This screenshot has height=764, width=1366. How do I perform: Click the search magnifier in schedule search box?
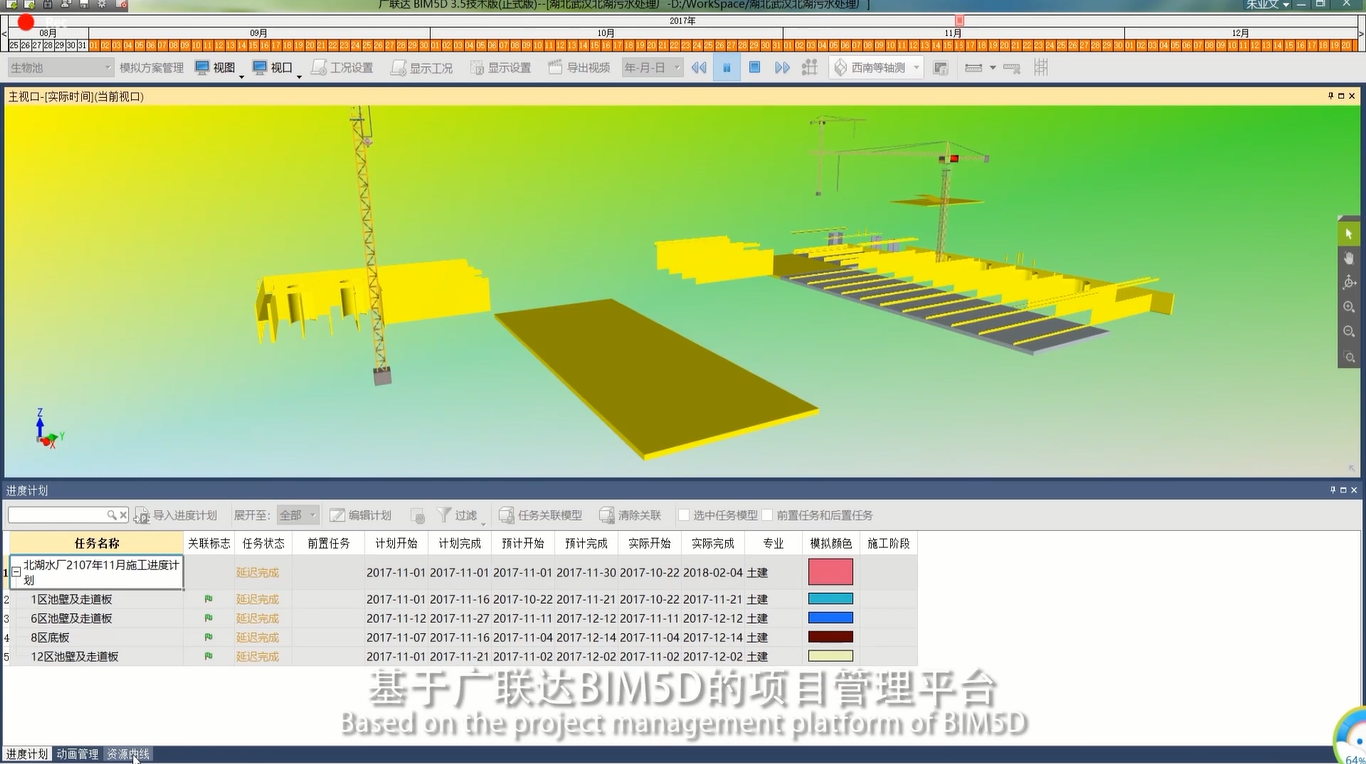[x=112, y=515]
